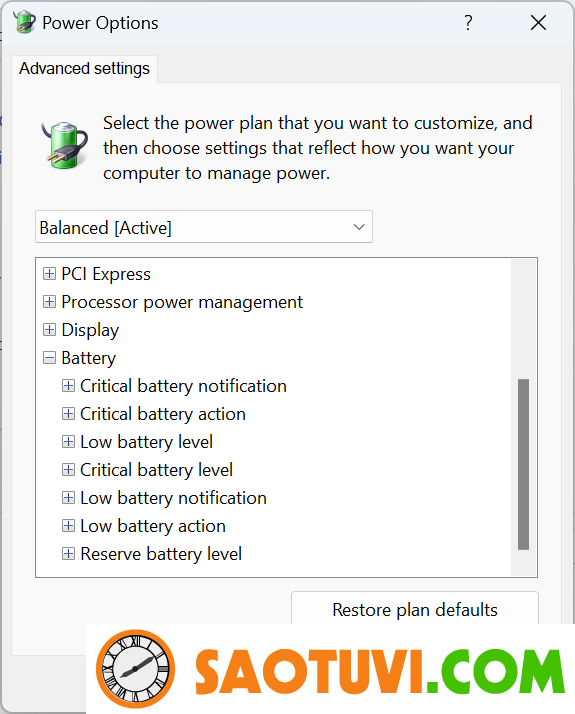Click the settings list scrollbar thumb
The height and width of the screenshot is (714, 575).
point(524,464)
